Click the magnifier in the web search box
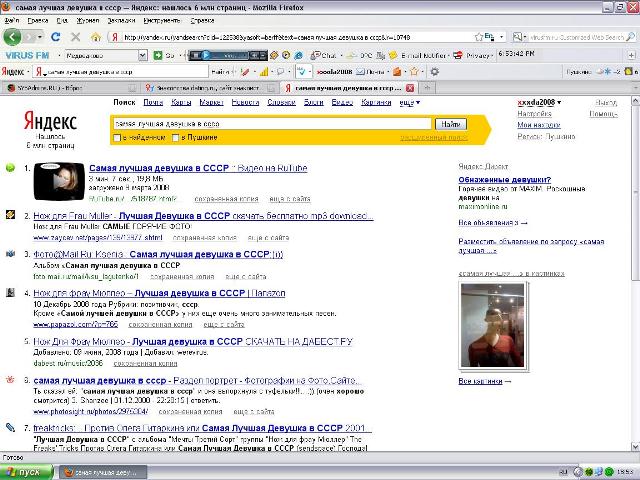The image size is (640, 480). pos(631,37)
